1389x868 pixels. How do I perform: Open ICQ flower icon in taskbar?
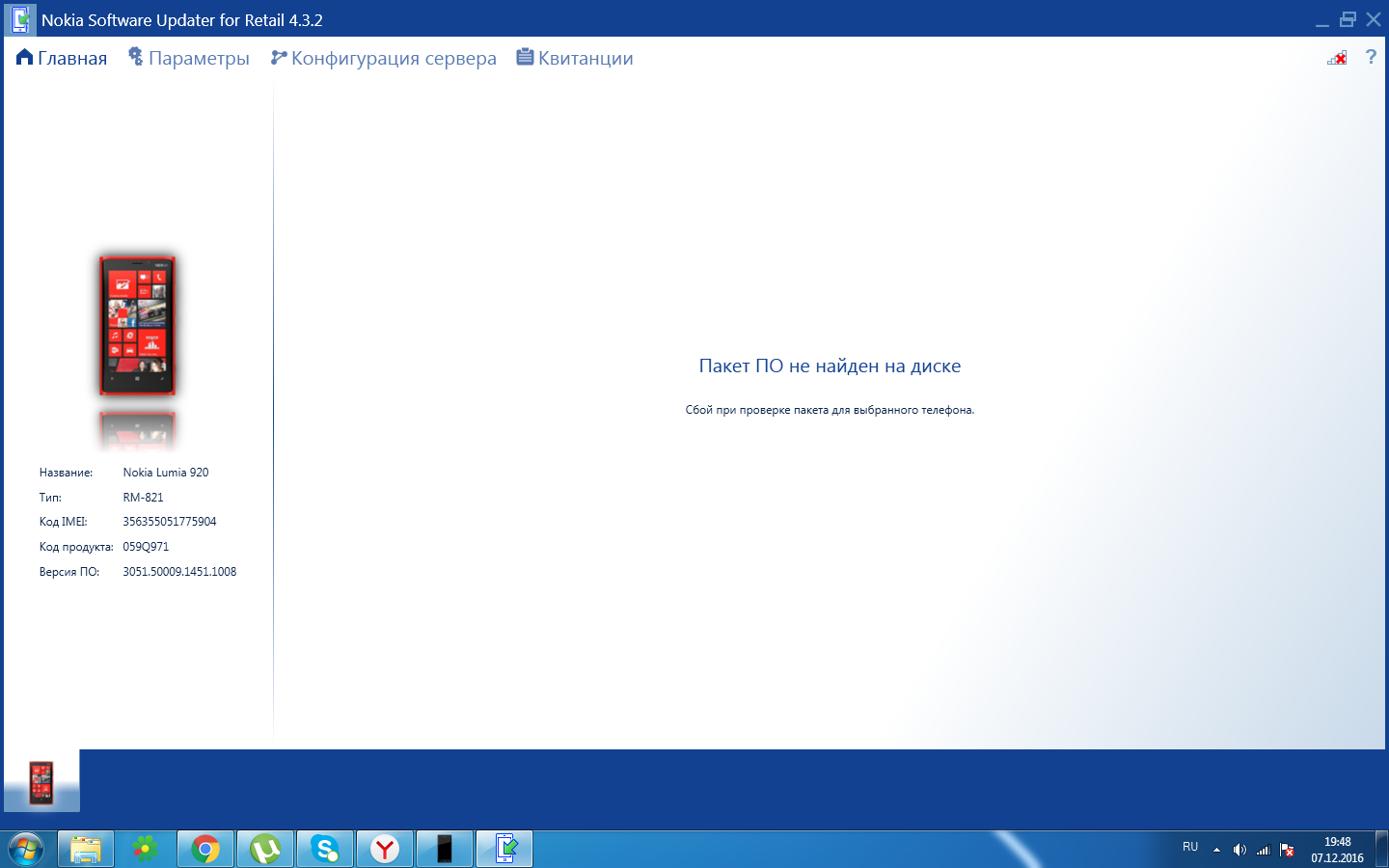click(x=146, y=849)
